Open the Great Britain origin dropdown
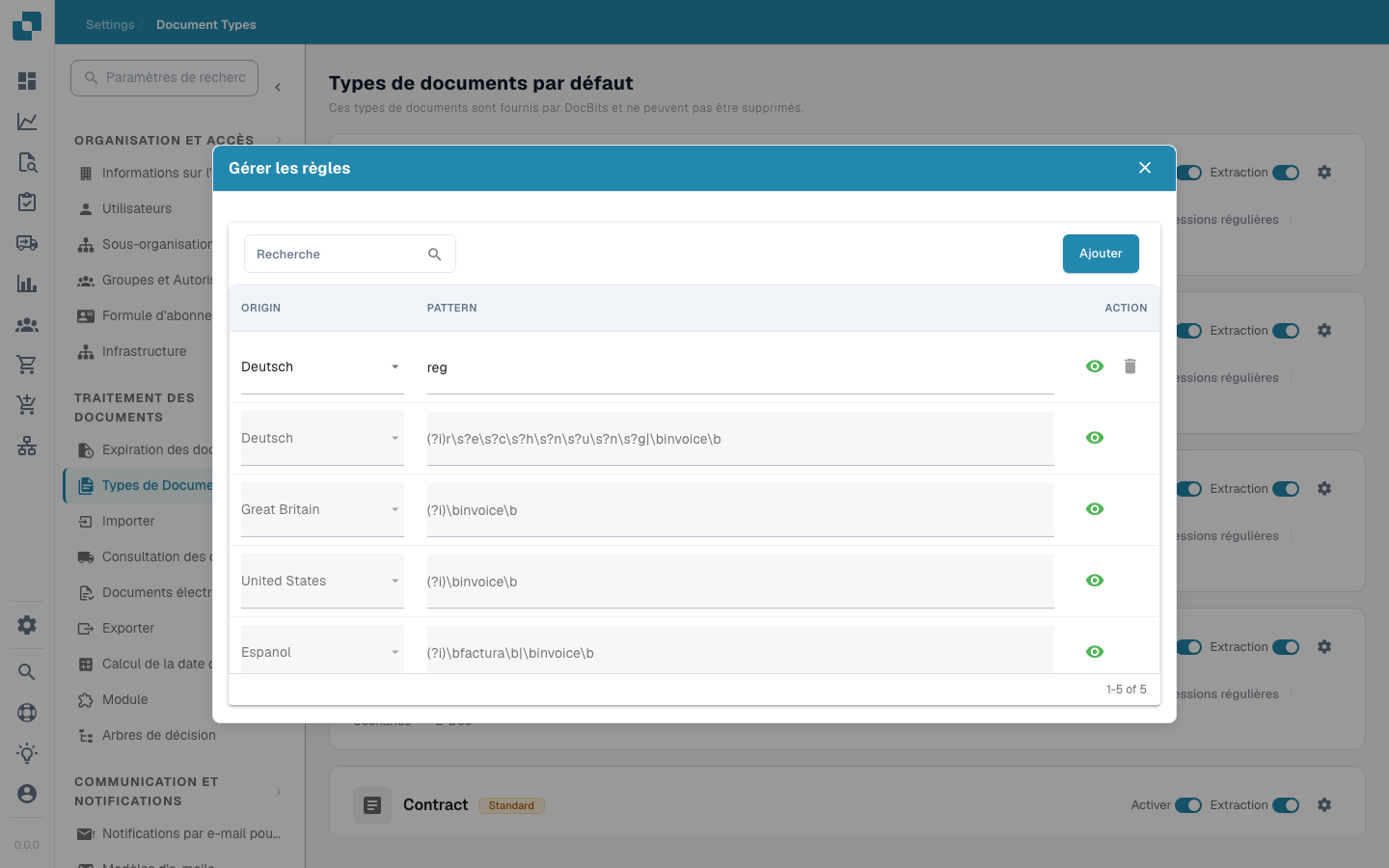The height and width of the screenshot is (868, 1389). pyautogui.click(x=322, y=510)
